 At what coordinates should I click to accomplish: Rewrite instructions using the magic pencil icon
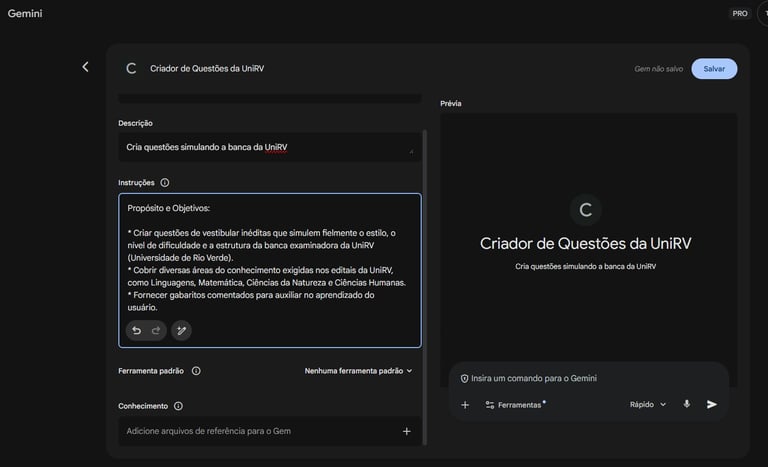click(181, 331)
